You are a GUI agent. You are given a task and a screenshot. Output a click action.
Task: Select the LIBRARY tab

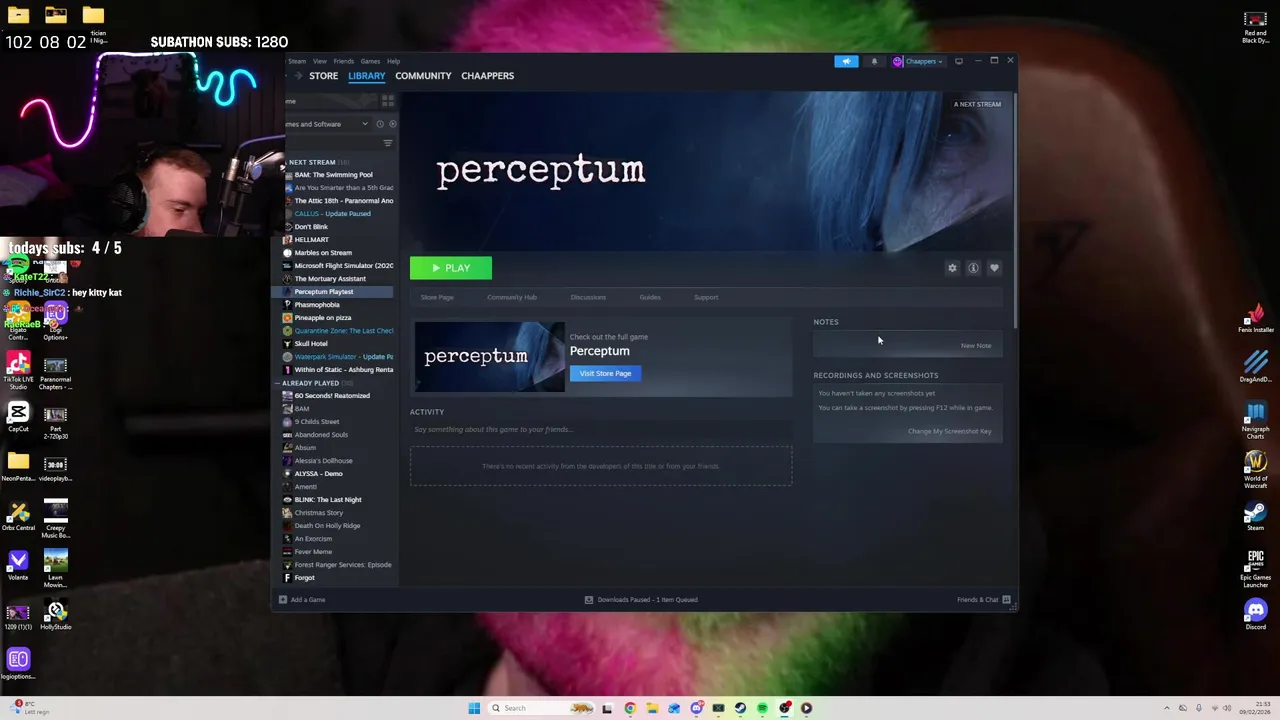click(x=366, y=76)
